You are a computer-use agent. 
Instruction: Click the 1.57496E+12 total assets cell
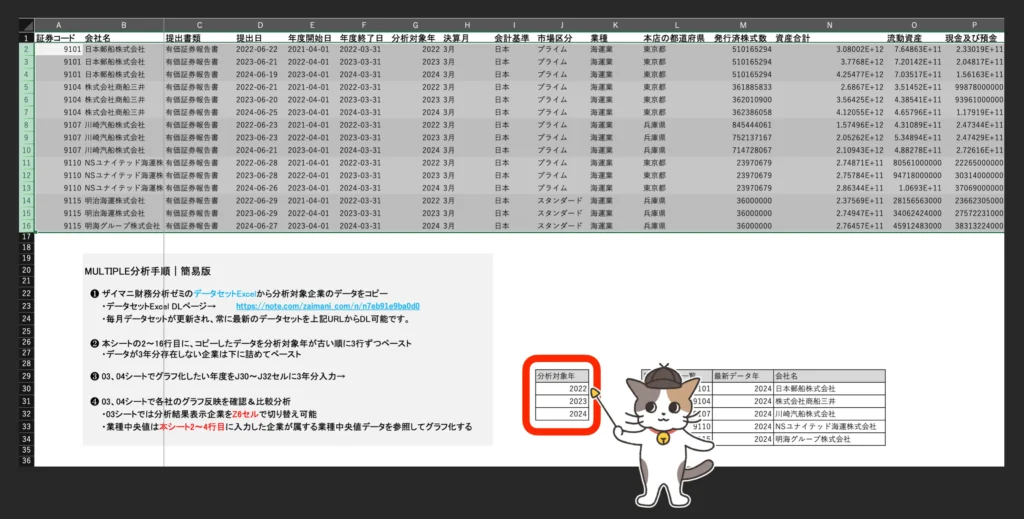pyautogui.click(x=829, y=125)
